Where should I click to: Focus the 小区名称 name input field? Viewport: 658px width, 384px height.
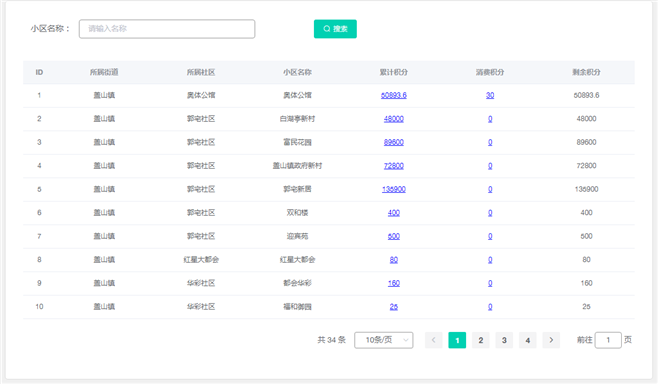(x=167, y=29)
